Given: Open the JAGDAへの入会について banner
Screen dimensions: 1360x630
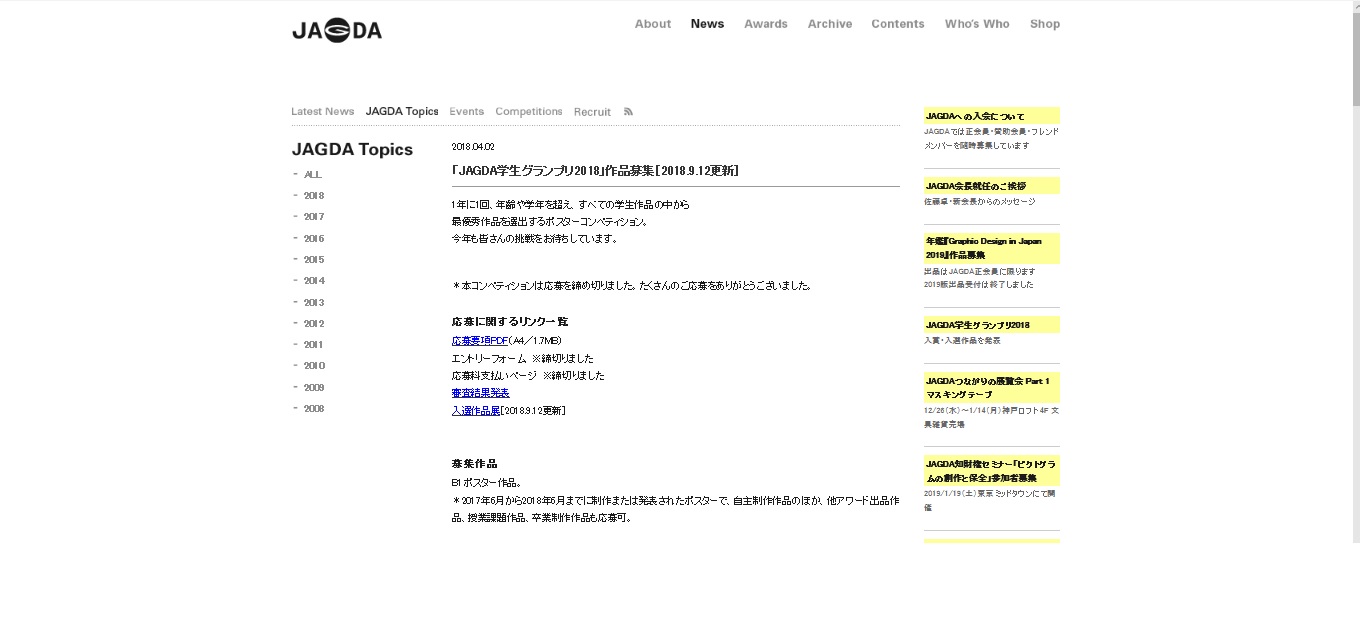Looking at the screenshot, I should tap(992, 116).
